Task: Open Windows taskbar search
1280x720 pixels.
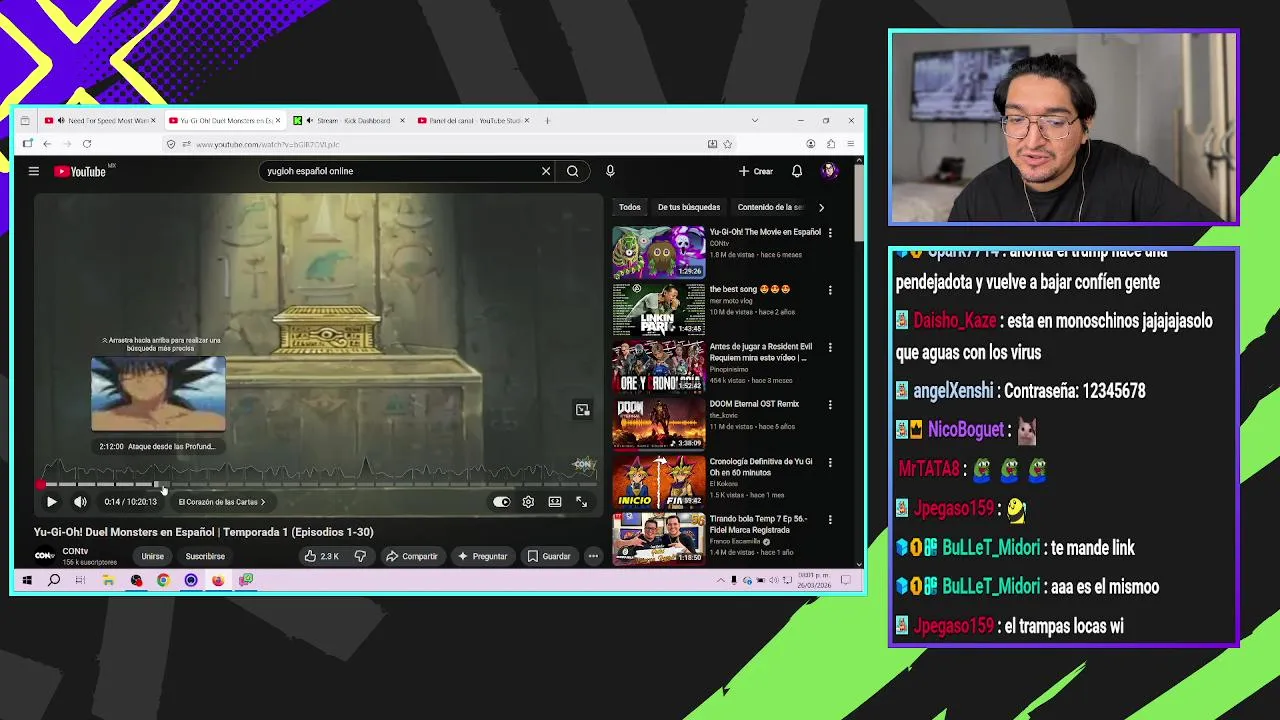Action: [x=54, y=580]
